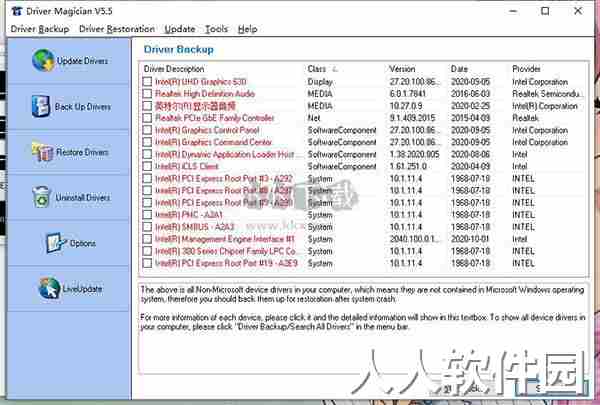Click the Update Drivers label in sidebar
The image size is (600, 405).
pos(82,60)
